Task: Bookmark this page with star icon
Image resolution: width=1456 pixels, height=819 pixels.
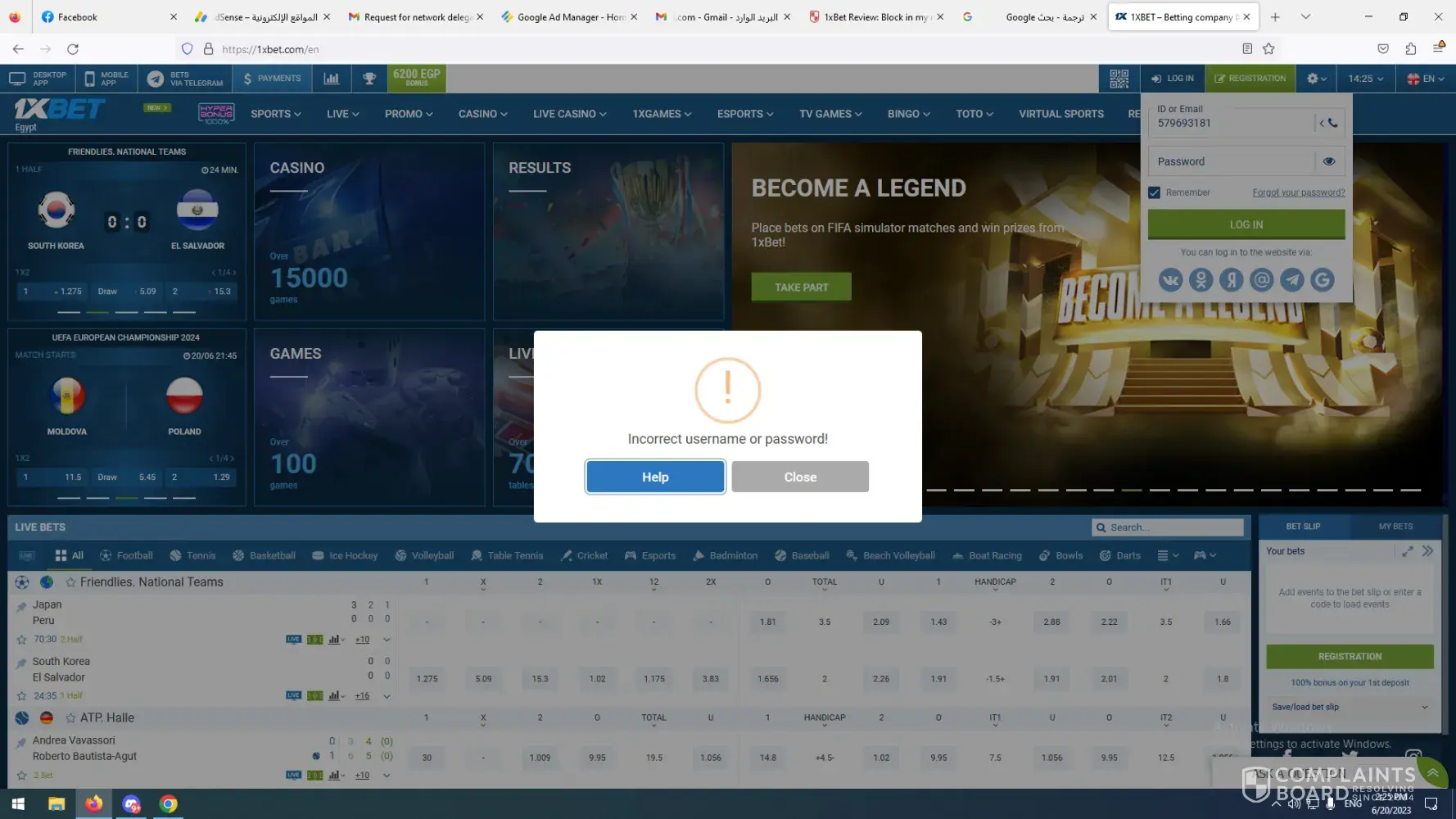Action: 1268,49
